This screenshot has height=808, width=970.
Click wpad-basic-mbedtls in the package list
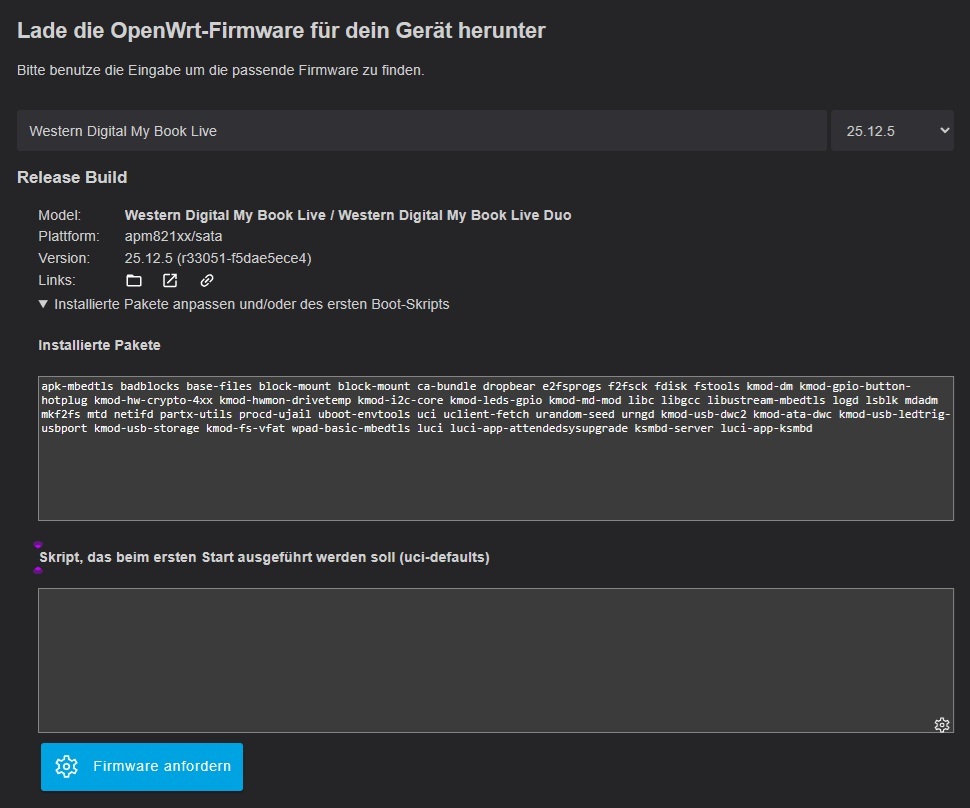click(351, 428)
